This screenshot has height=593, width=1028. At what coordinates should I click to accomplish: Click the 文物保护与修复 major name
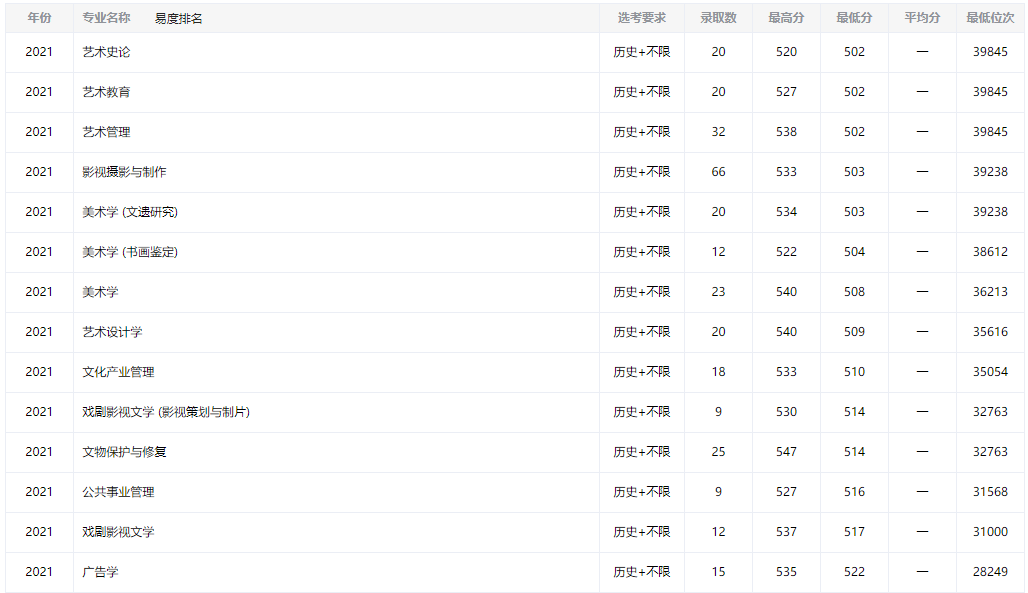[124, 452]
